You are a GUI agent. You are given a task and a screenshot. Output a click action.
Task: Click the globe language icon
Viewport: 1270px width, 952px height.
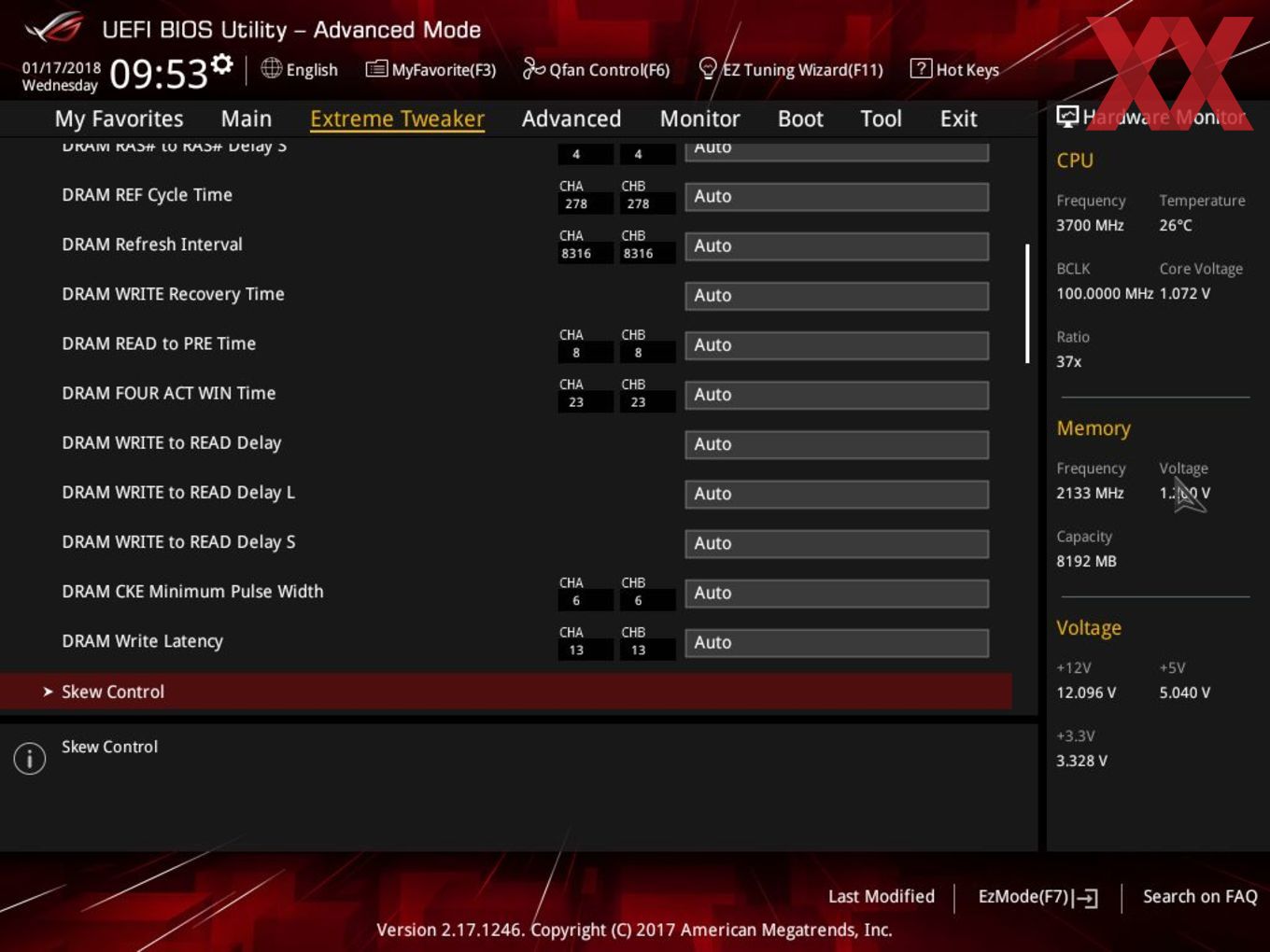pyautogui.click(x=271, y=68)
